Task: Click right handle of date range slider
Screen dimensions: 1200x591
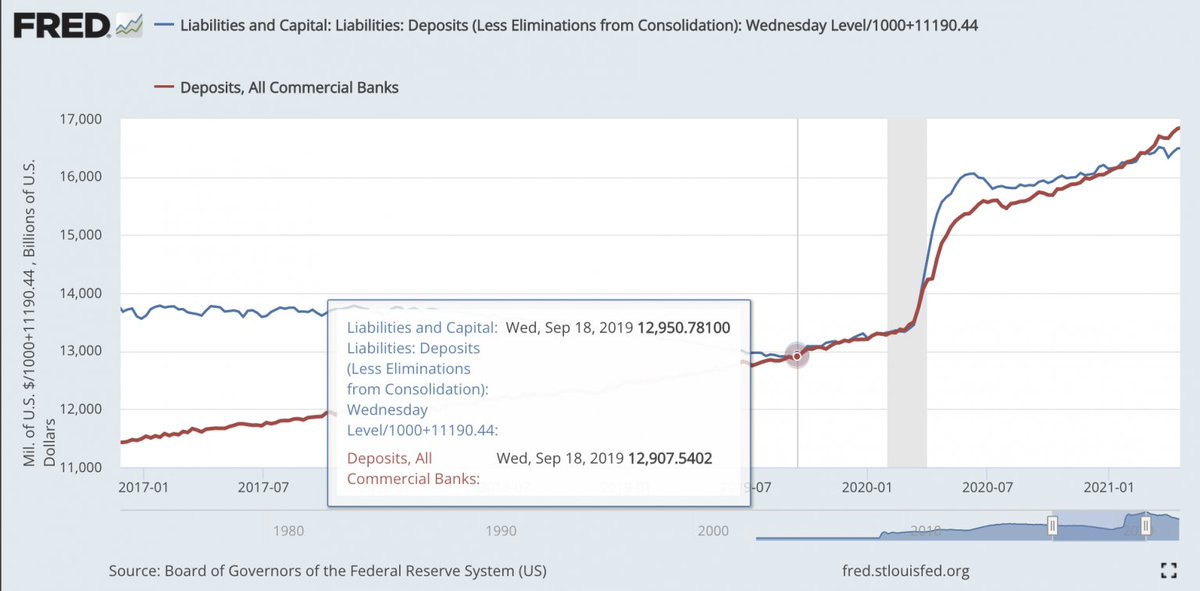Action: pos(1144,527)
